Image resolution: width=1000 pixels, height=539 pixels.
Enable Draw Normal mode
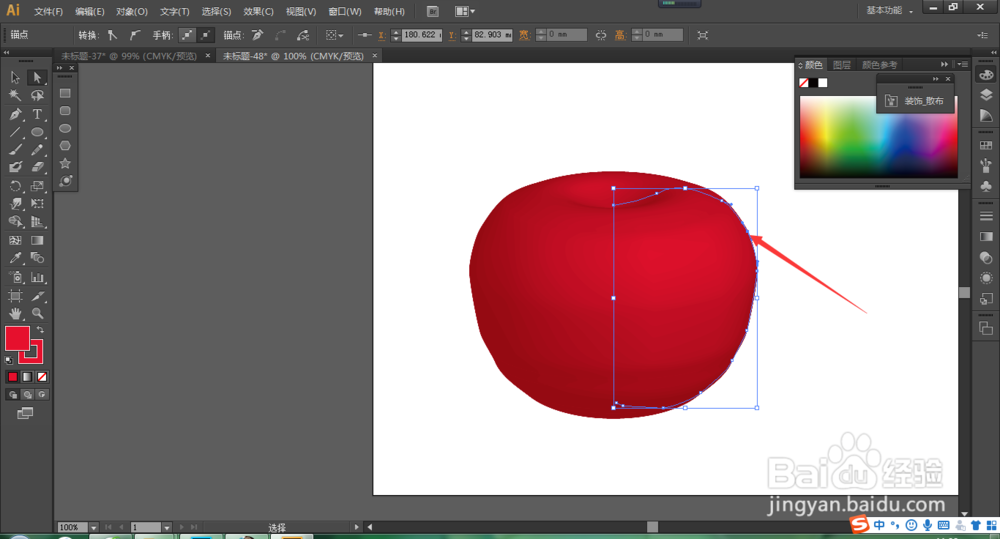pyautogui.click(x=13, y=395)
